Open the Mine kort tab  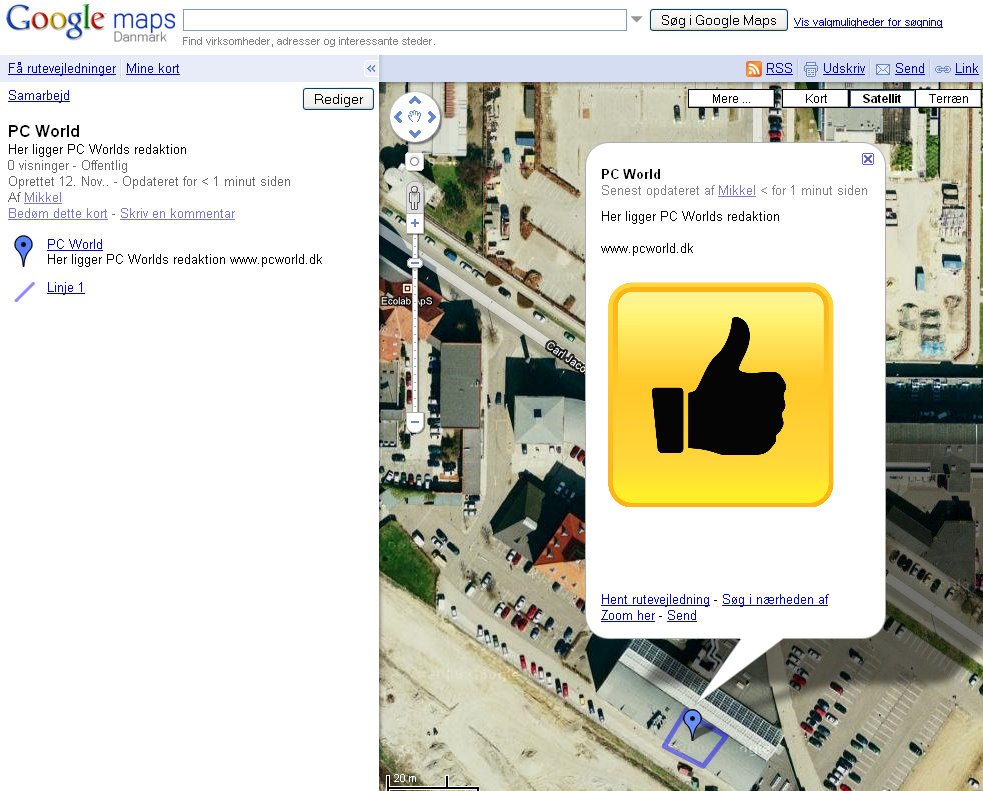coord(152,68)
